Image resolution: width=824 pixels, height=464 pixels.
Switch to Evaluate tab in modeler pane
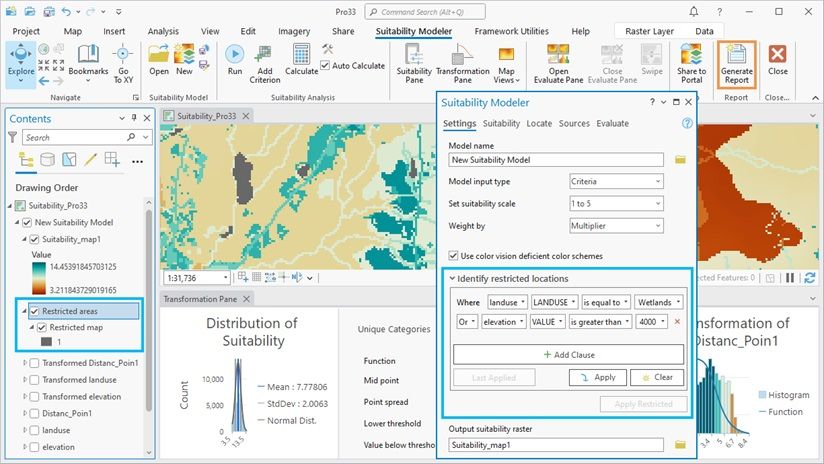point(612,123)
